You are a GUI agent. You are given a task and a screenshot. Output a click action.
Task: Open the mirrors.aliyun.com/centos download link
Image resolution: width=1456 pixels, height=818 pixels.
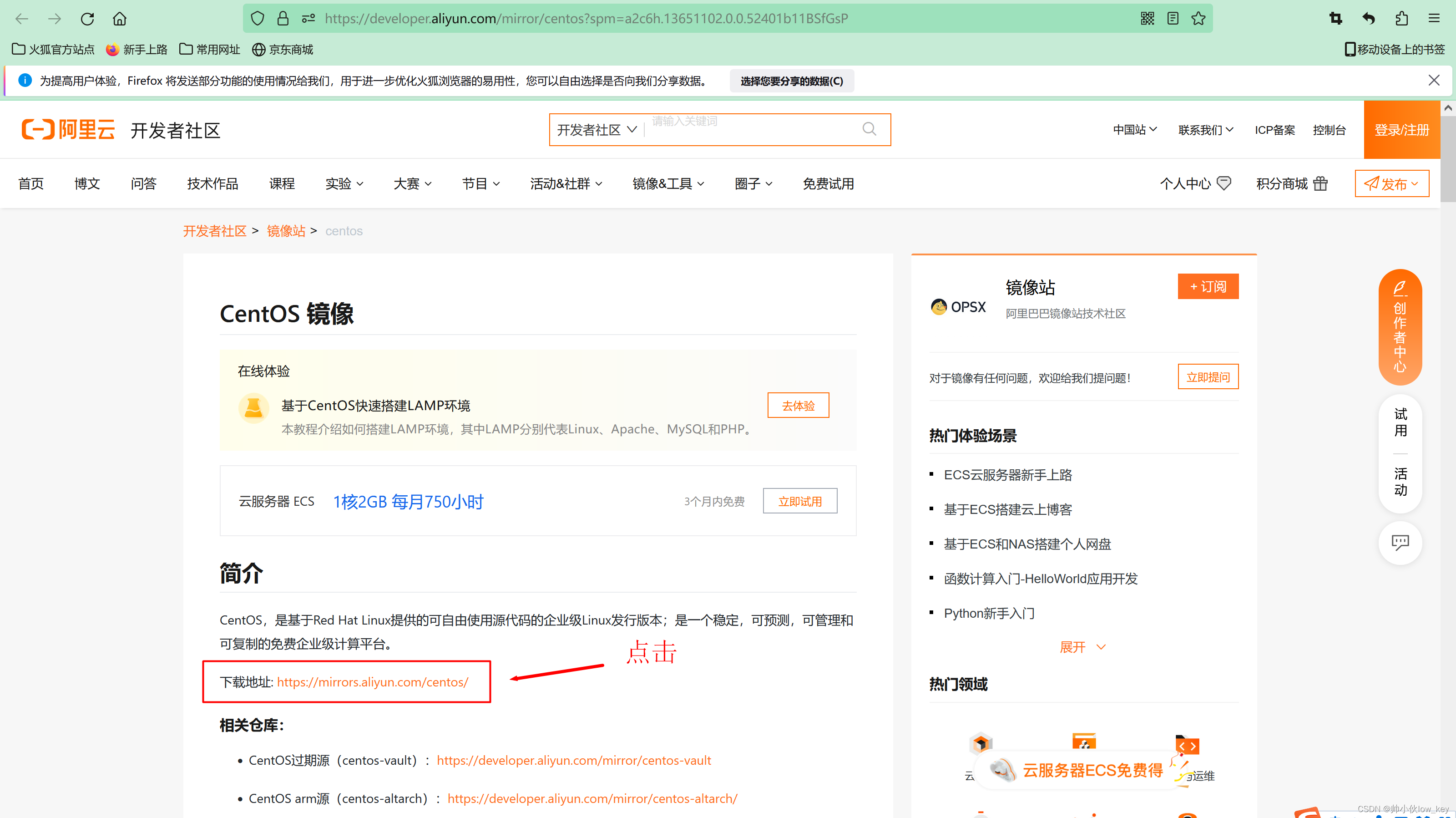[373, 682]
